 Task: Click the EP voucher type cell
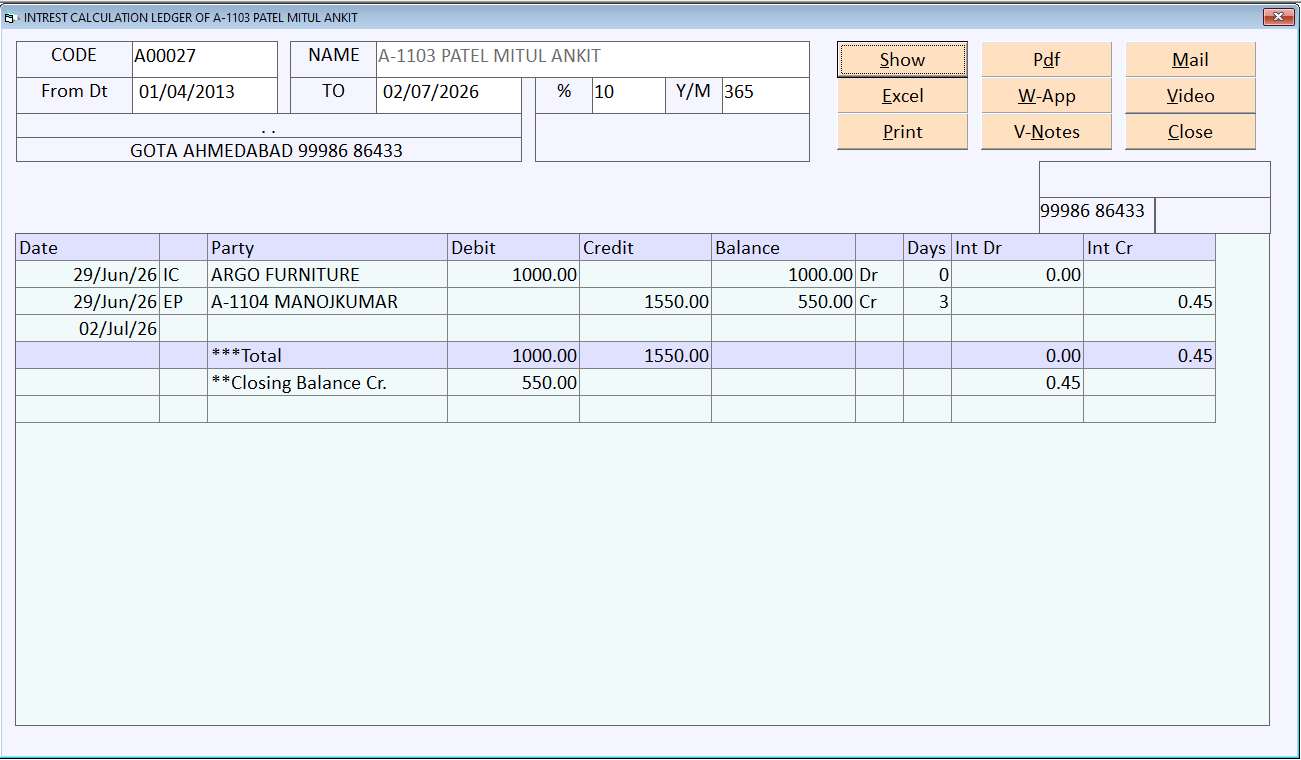click(x=183, y=302)
